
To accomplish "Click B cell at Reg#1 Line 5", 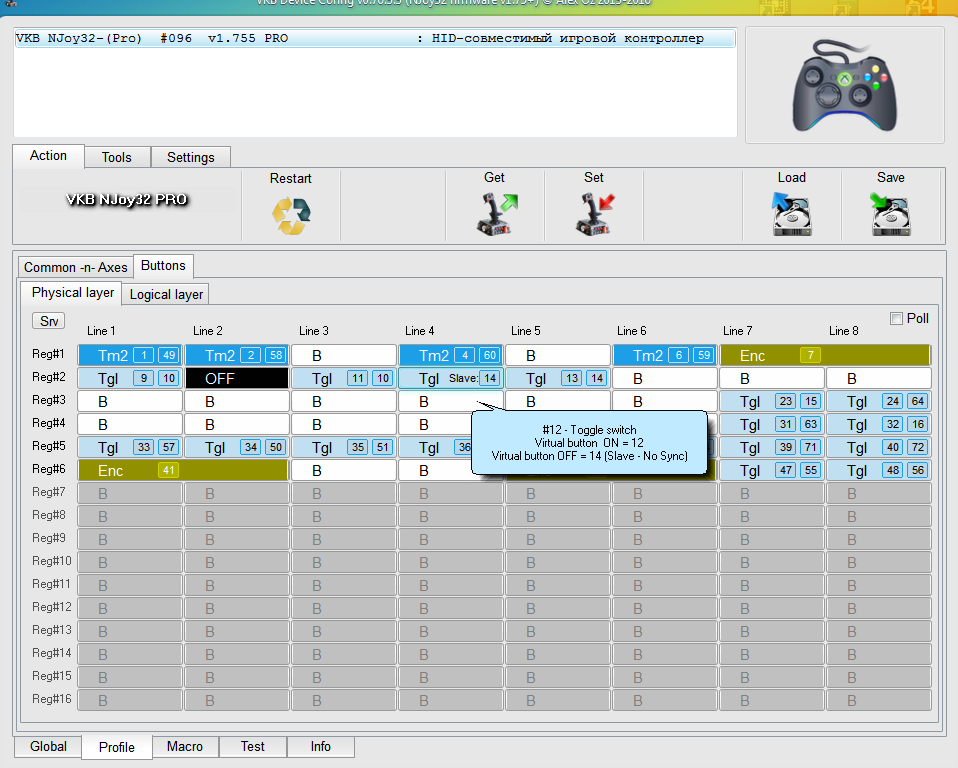I will [x=558, y=356].
